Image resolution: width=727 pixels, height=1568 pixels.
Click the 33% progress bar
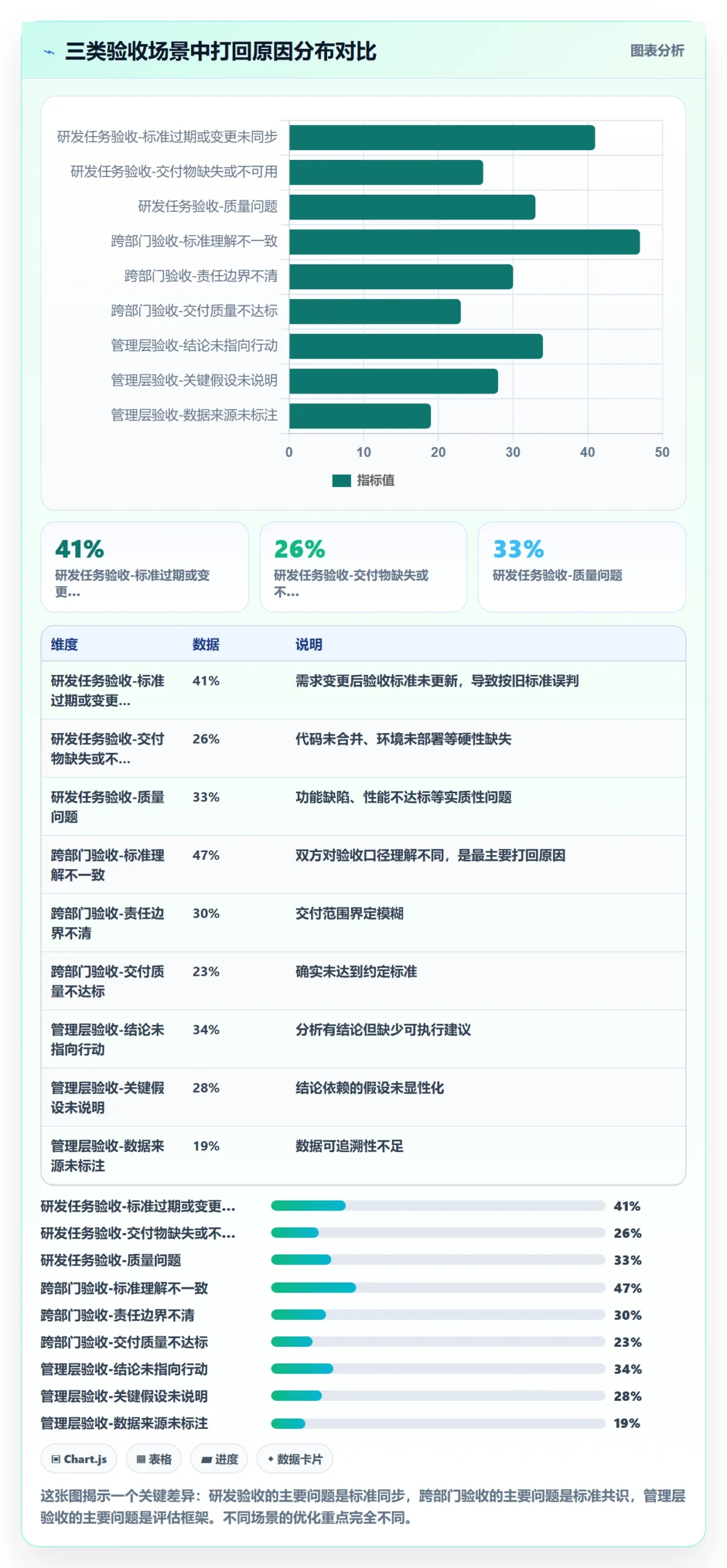(438, 1261)
